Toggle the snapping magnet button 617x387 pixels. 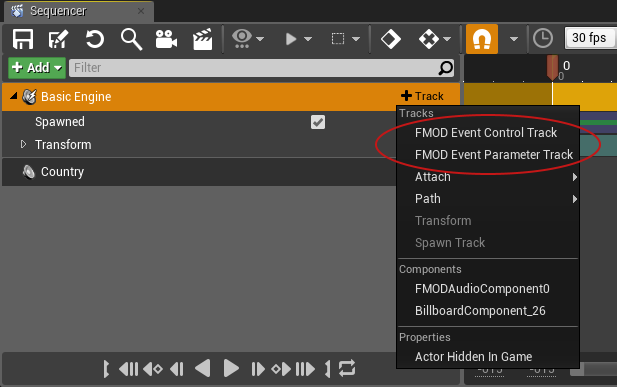482,39
